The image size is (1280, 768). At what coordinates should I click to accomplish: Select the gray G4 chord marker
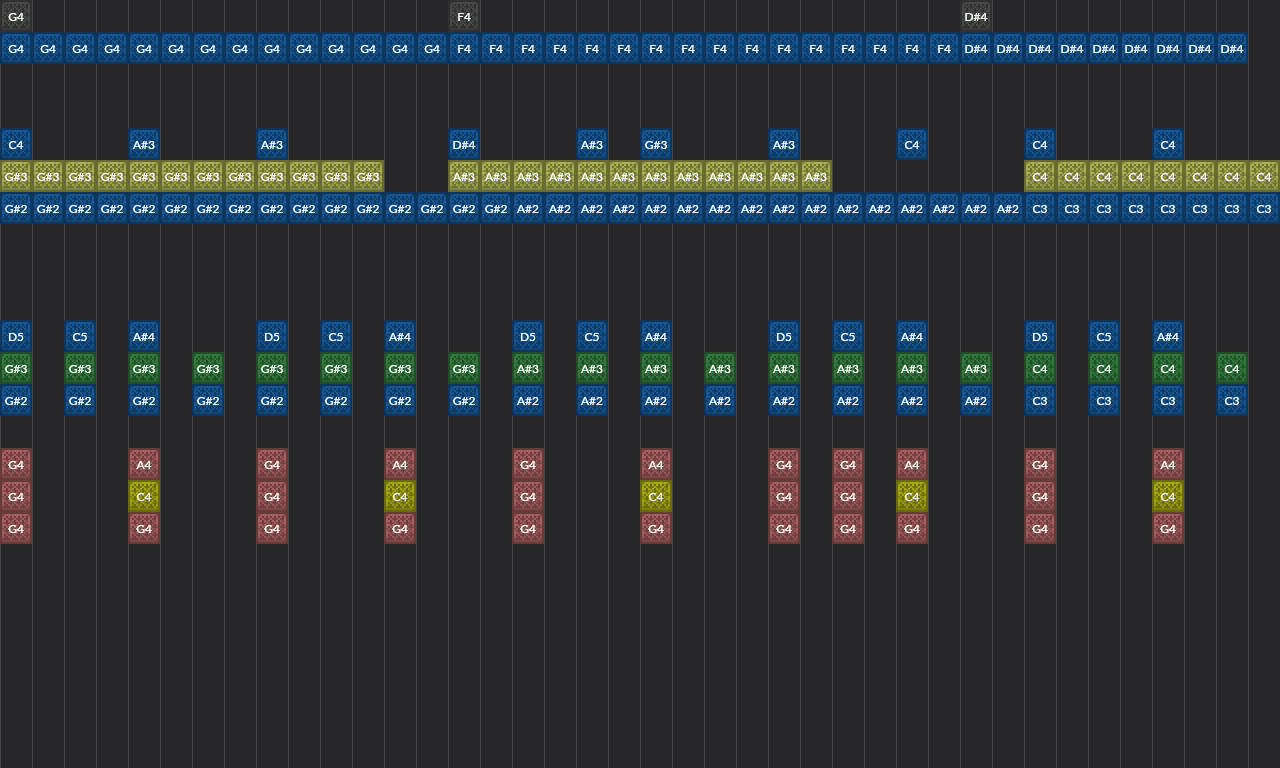tap(16, 17)
